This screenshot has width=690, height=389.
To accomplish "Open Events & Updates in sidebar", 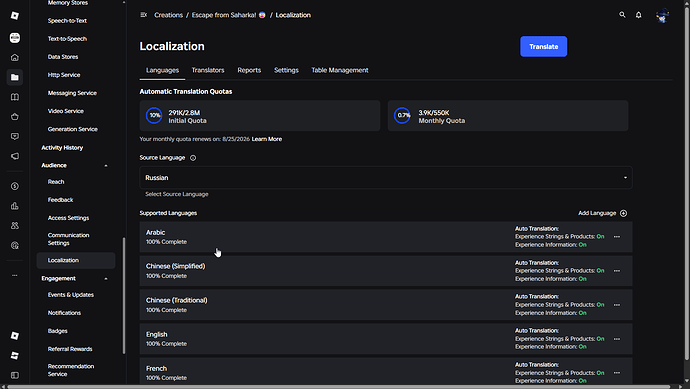I will click(71, 295).
